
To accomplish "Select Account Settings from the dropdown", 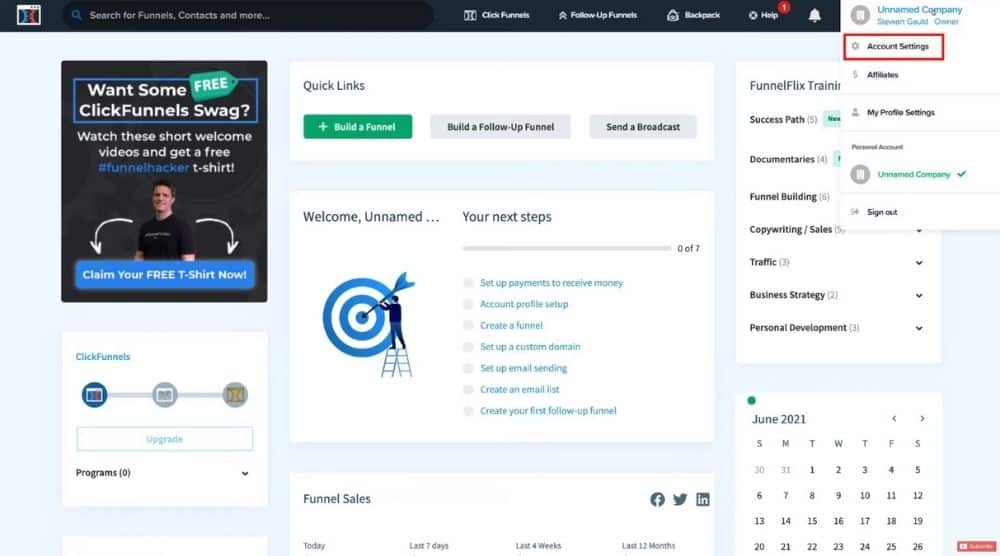I will [x=893, y=47].
